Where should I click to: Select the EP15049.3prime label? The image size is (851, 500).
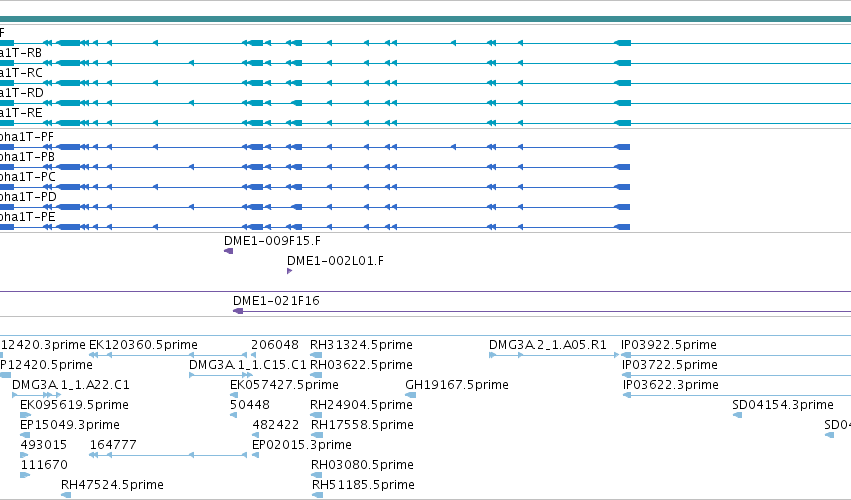pyautogui.click(x=70, y=425)
